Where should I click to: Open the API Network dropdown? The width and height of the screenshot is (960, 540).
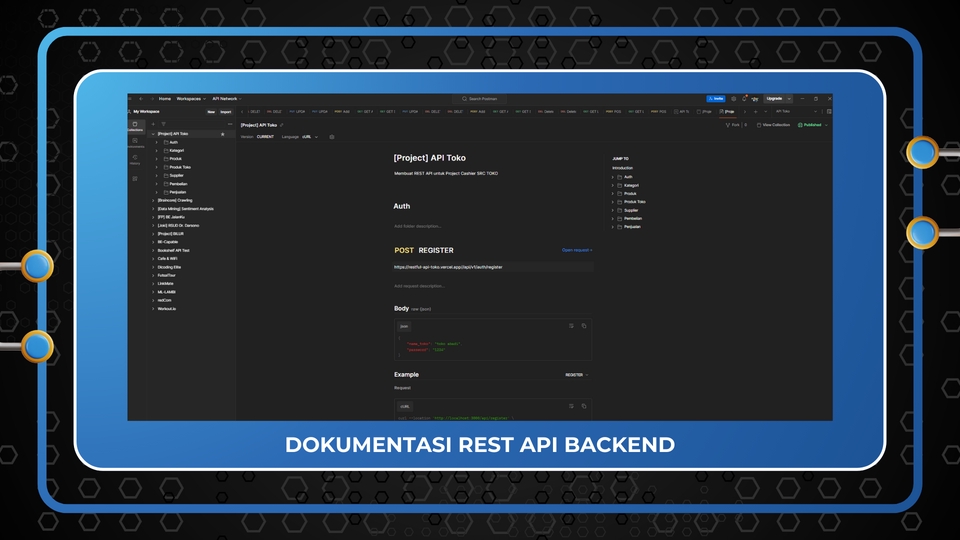coord(227,99)
